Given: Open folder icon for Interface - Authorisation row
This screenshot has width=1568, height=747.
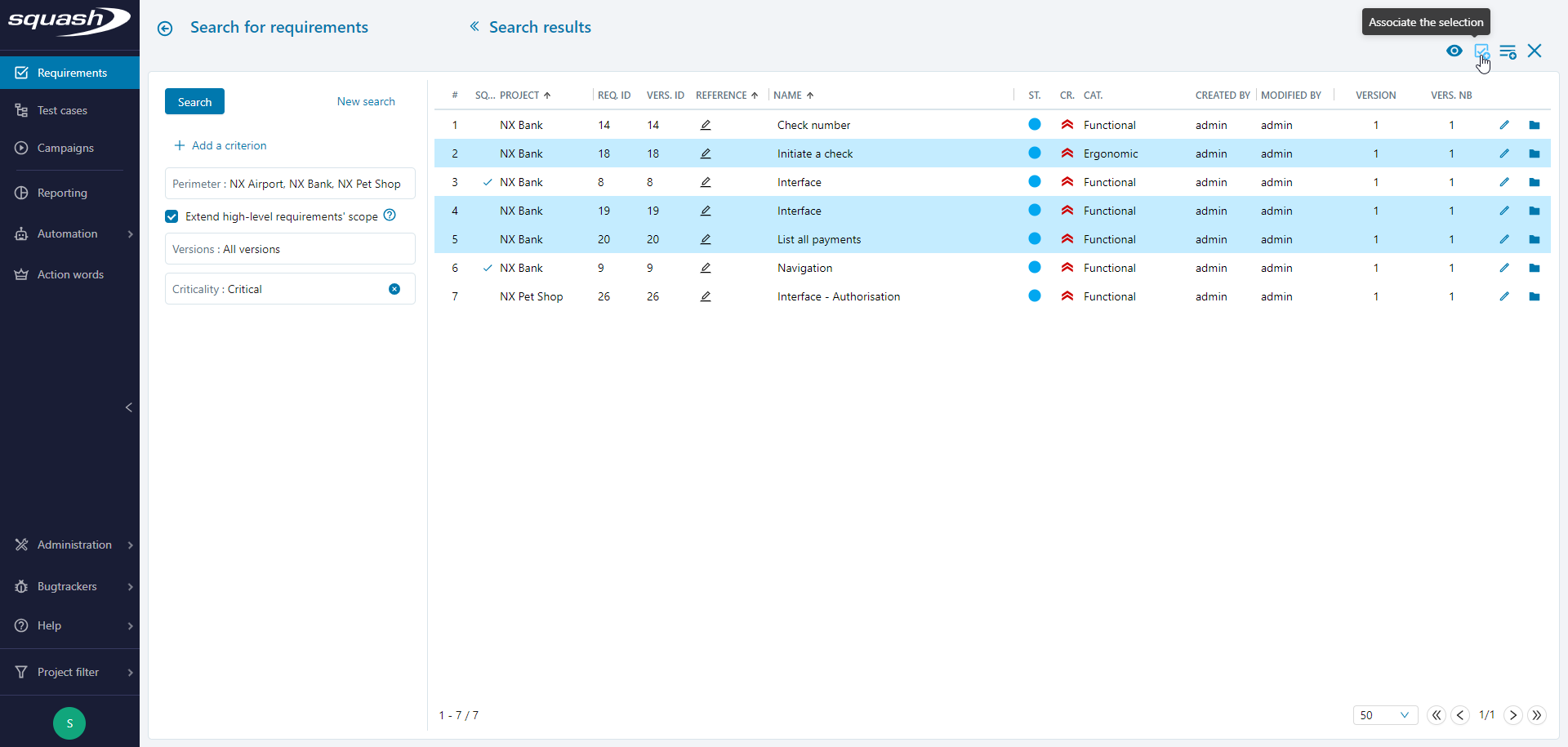Looking at the screenshot, I should 1535,296.
